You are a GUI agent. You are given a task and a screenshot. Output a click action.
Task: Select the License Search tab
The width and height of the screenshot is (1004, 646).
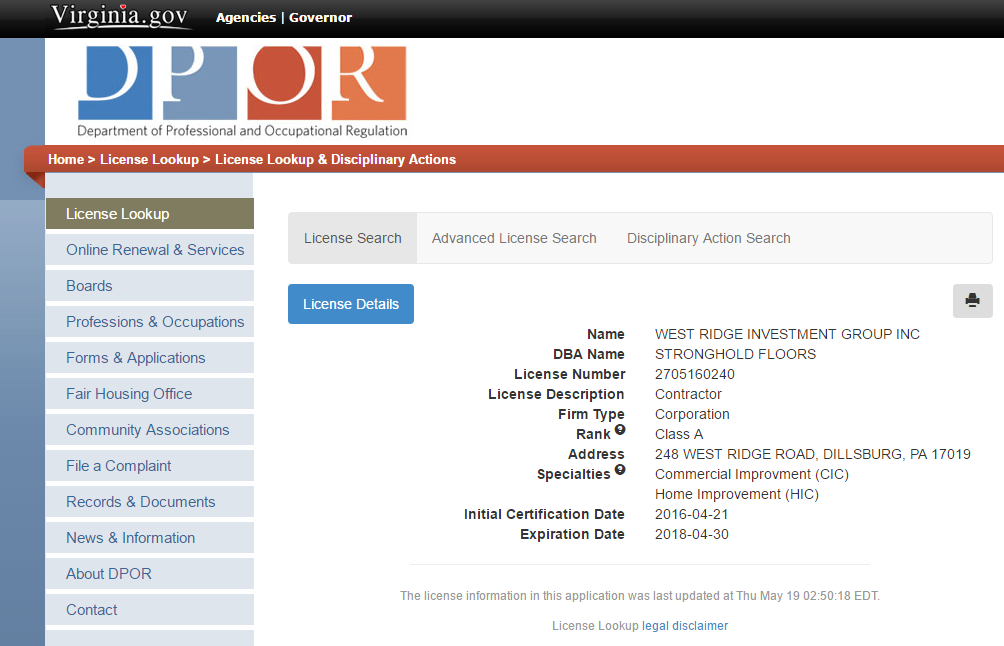(352, 238)
